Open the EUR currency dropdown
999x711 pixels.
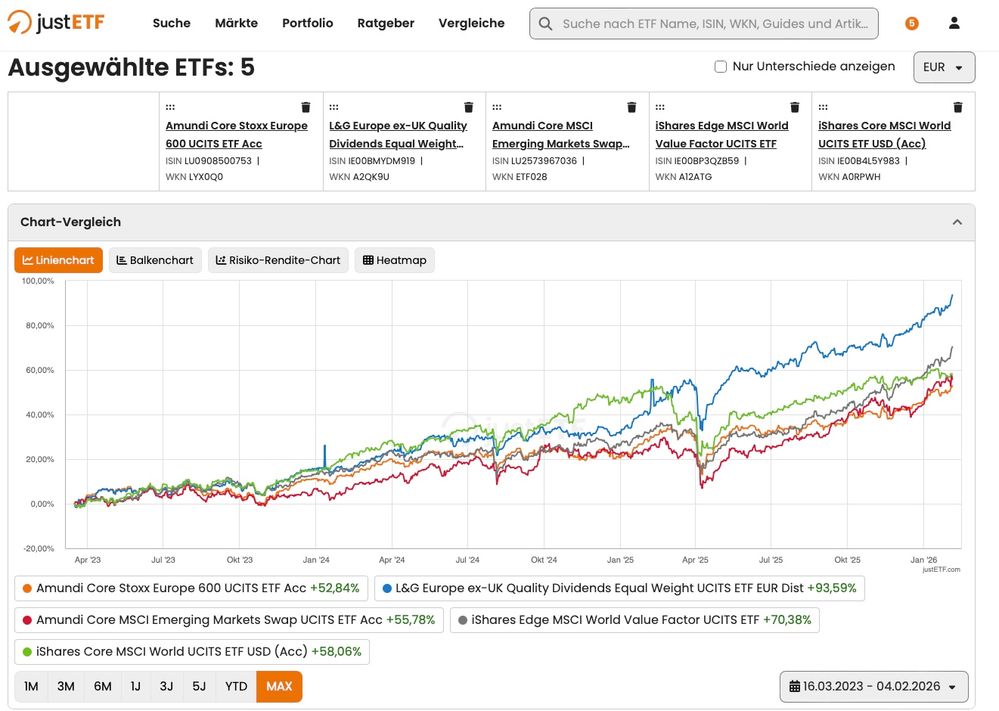point(944,67)
